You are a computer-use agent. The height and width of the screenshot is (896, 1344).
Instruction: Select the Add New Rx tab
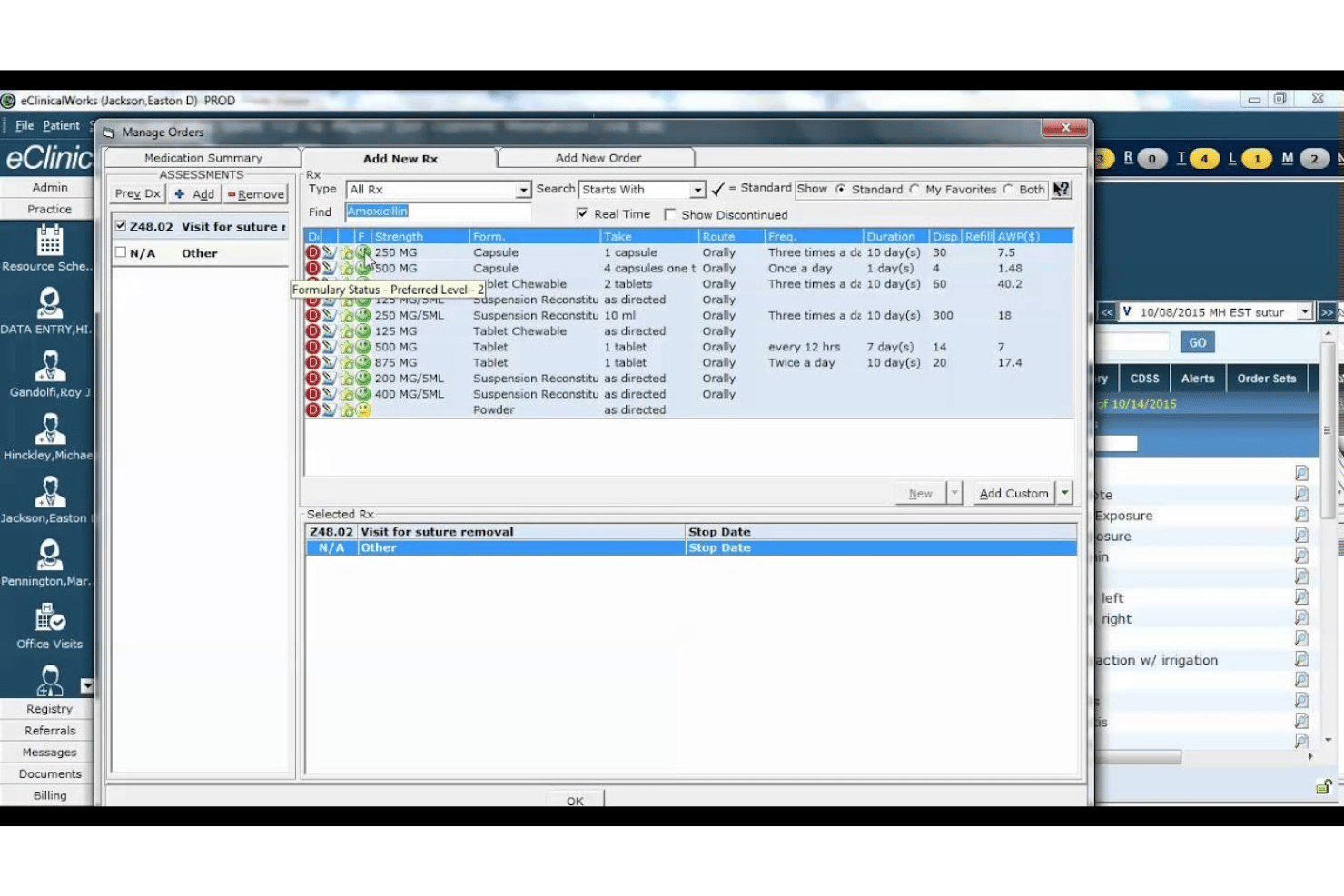[x=400, y=158]
